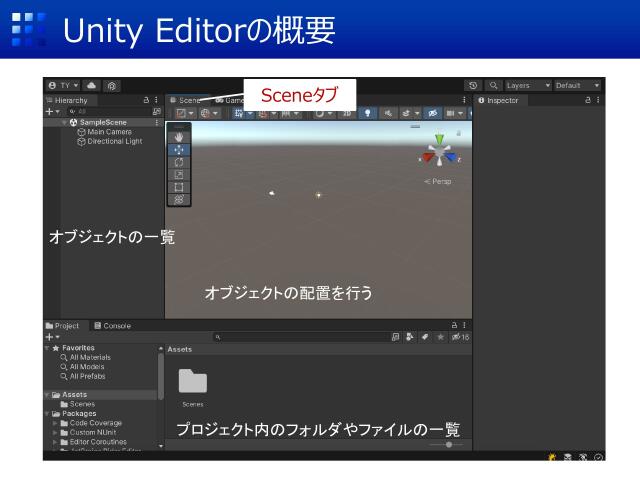The height and width of the screenshot is (480, 640).
Task: Click the global search magnifier icon
Action: click(x=493, y=86)
